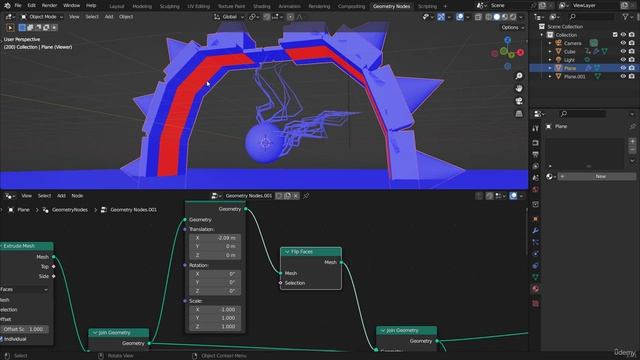Open the Output properties tab
This screenshot has height=360, width=640.
[535, 154]
